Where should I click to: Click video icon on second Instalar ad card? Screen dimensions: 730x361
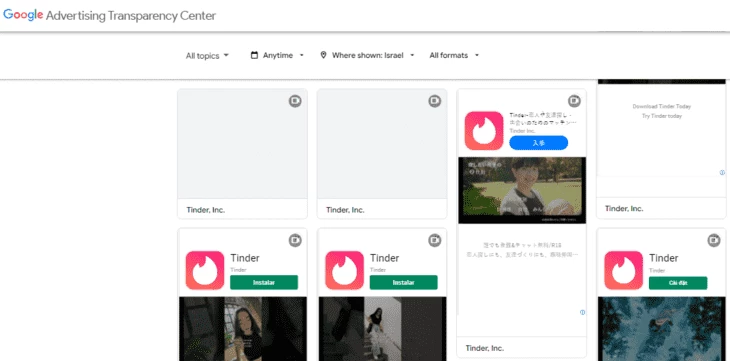point(435,240)
